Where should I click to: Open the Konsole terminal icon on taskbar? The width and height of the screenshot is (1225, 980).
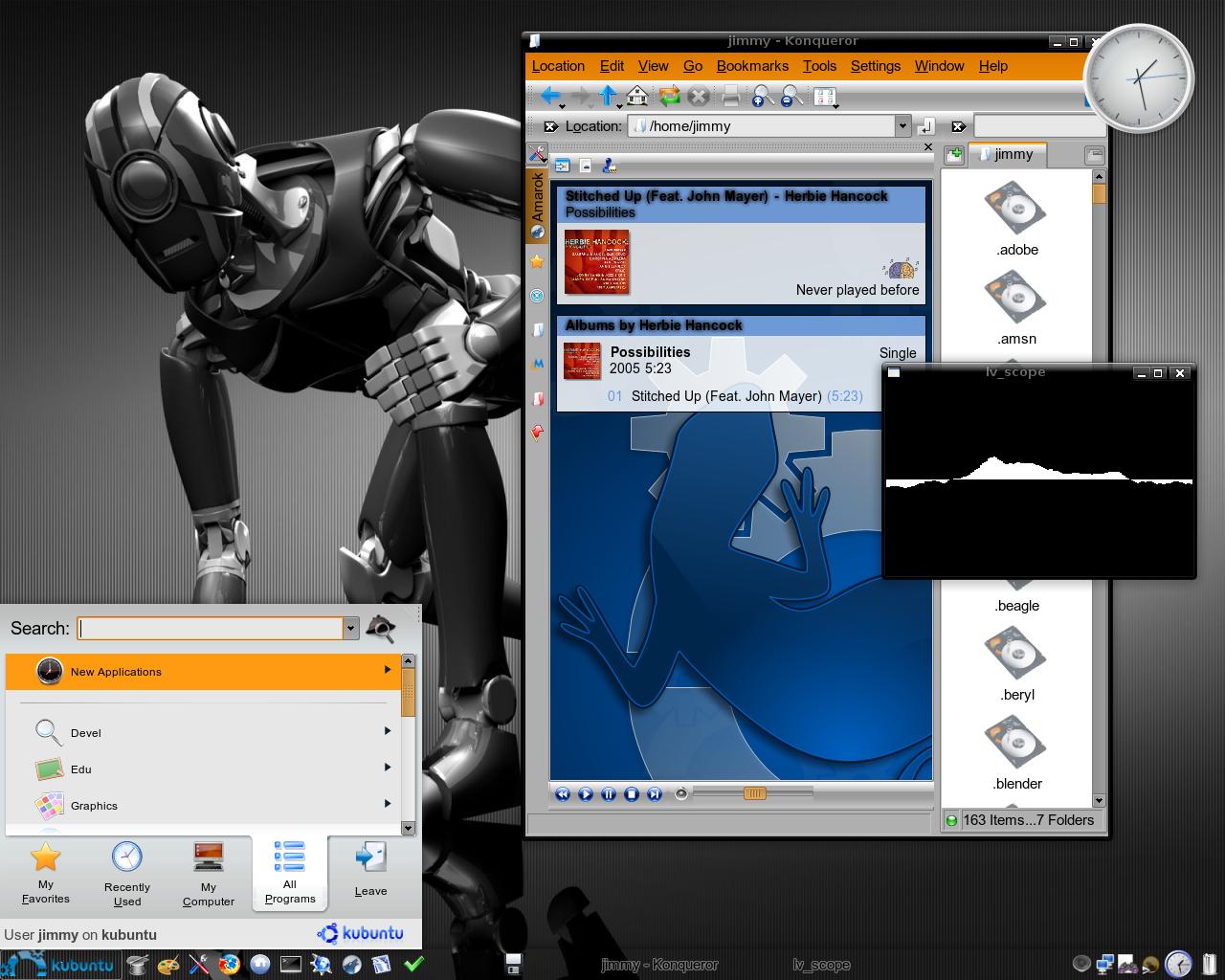coord(291,964)
